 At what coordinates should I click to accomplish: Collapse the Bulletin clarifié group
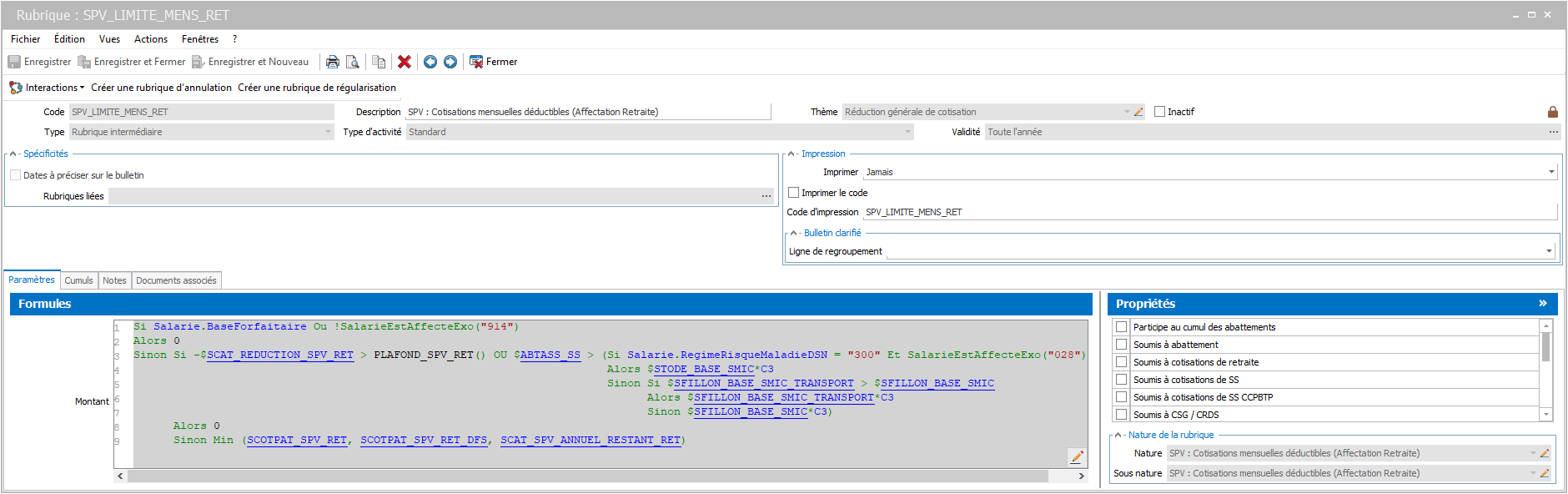793,233
